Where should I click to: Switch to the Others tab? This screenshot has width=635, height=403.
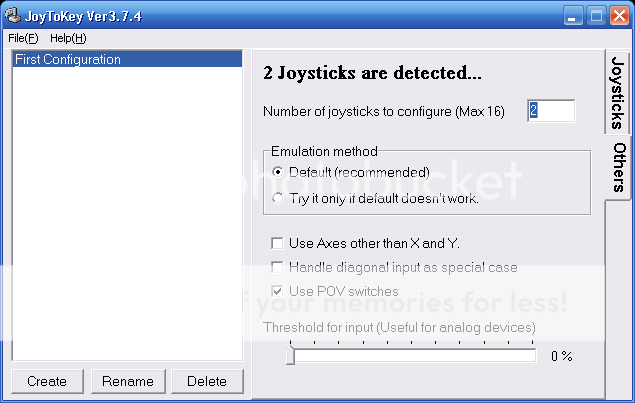pos(619,167)
